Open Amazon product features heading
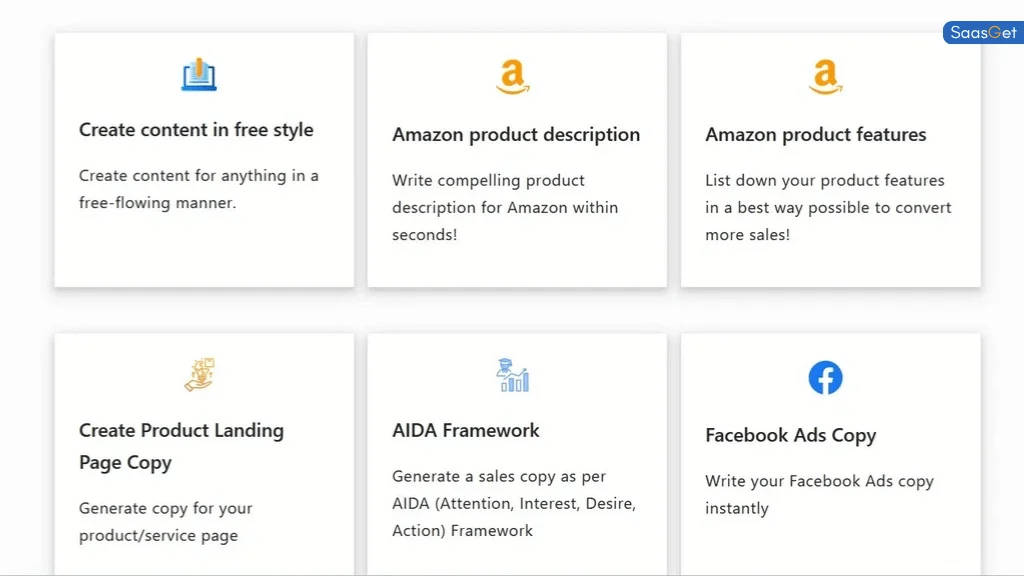 click(816, 135)
